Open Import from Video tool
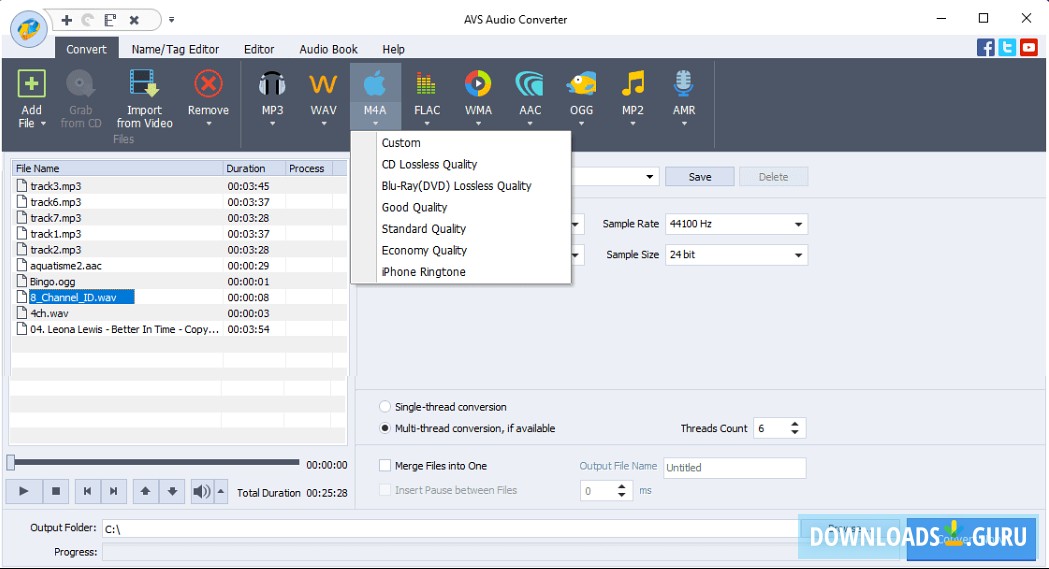This screenshot has width=1049, height=569. pyautogui.click(x=144, y=85)
